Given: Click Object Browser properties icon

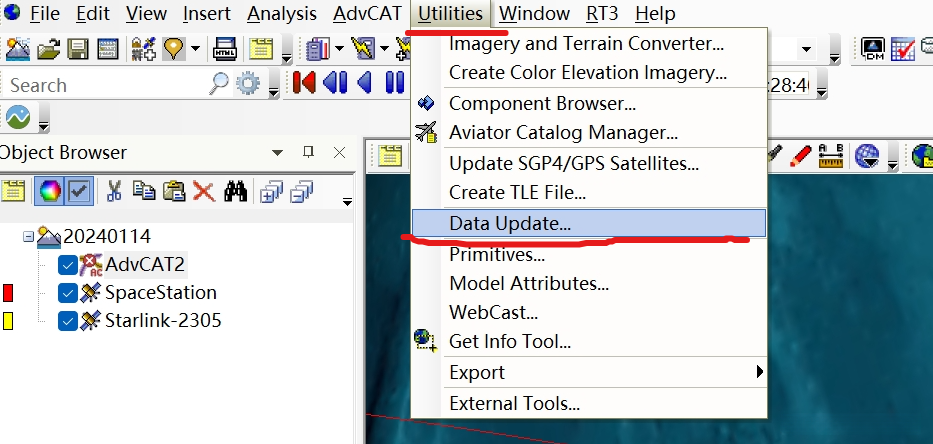Looking at the screenshot, I should click(x=12, y=192).
